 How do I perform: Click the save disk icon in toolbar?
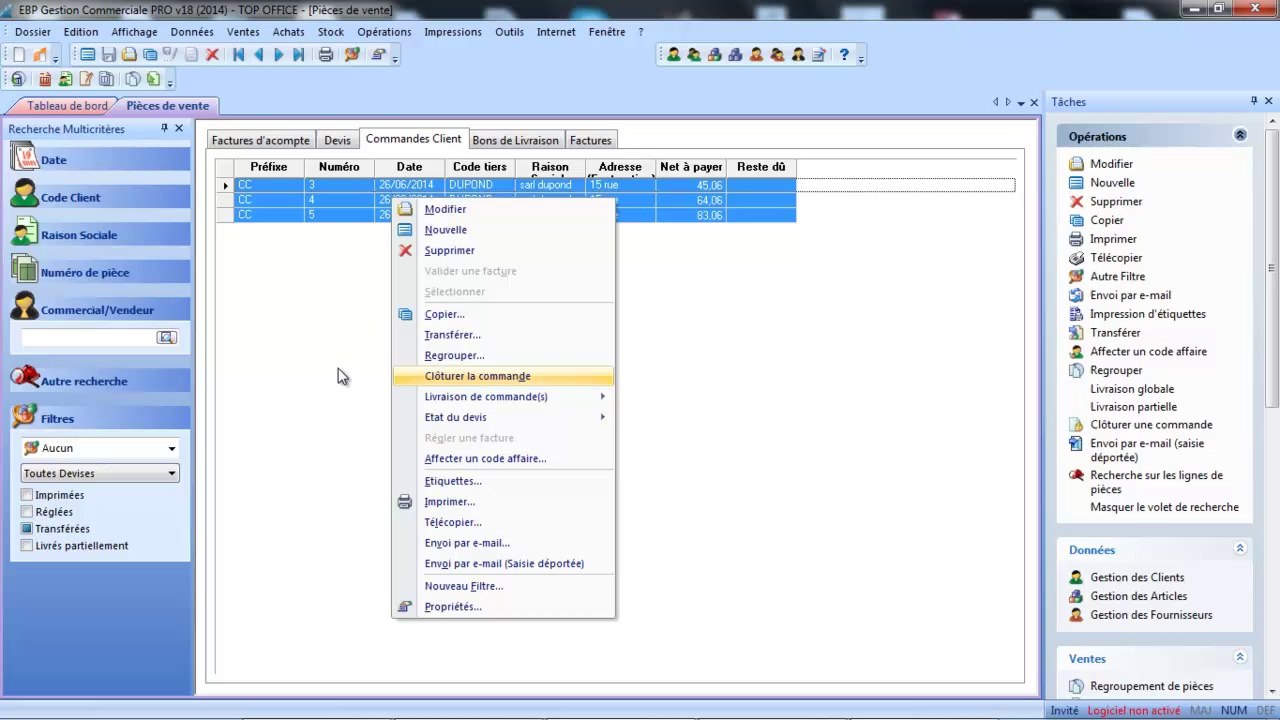pyautogui.click(x=109, y=55)
